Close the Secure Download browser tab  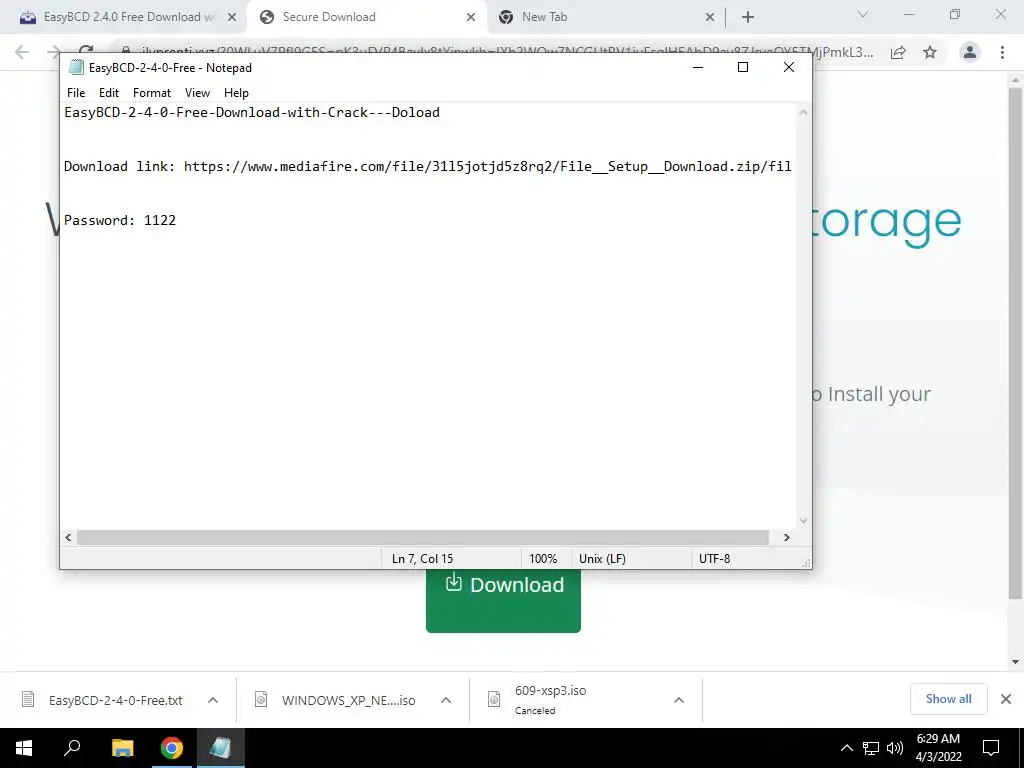471,18
